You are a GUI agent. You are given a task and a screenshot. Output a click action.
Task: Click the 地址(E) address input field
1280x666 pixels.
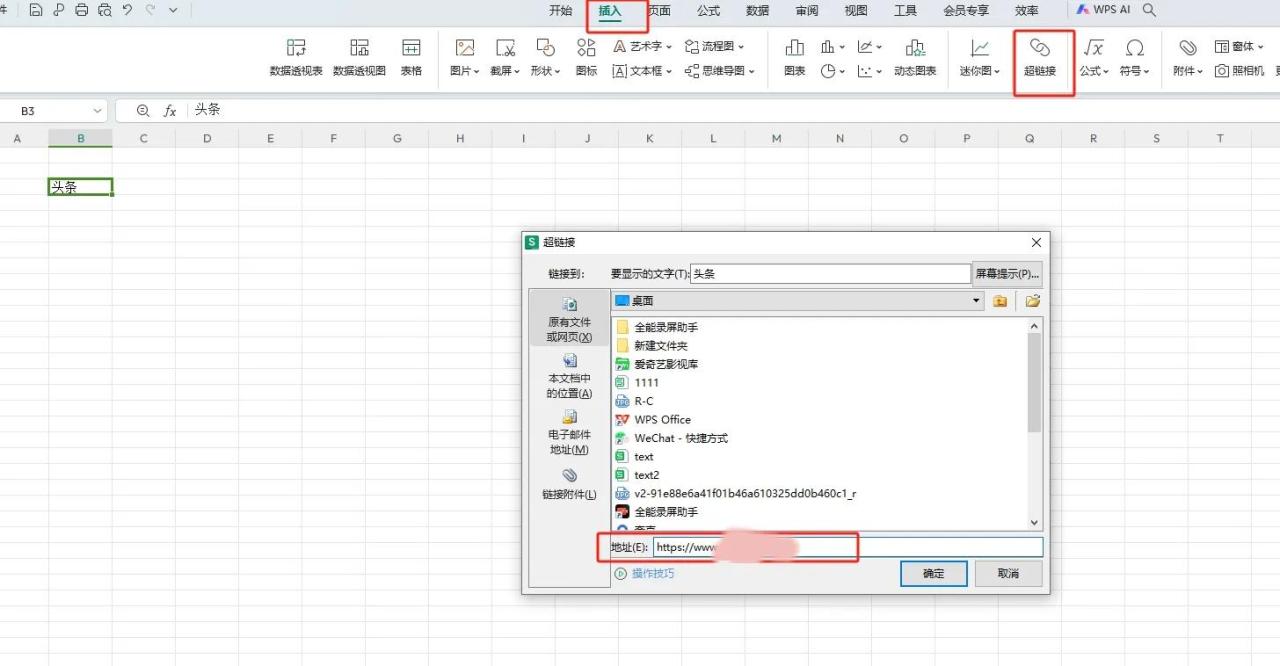coord(848,547)
